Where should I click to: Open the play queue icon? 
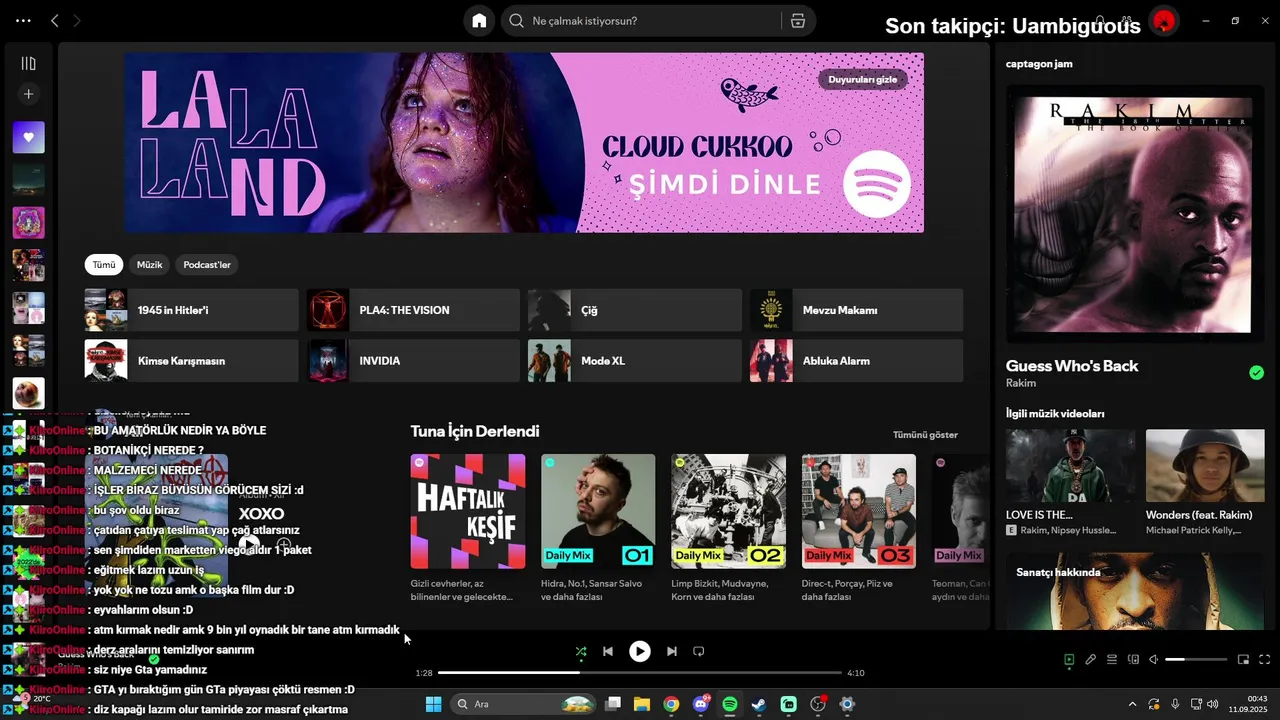1112,659
